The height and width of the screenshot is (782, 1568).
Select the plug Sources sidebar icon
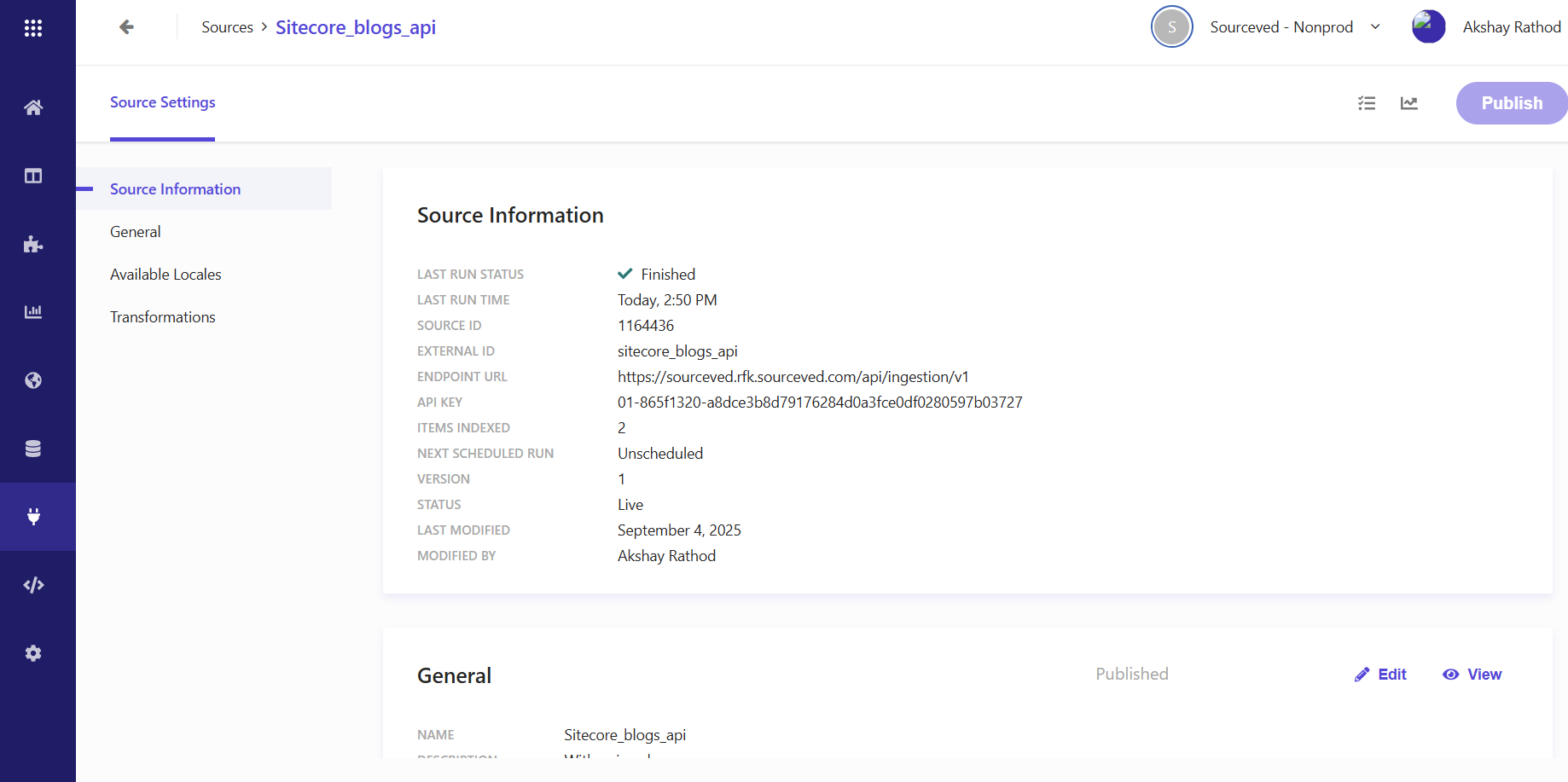point(33,517)
